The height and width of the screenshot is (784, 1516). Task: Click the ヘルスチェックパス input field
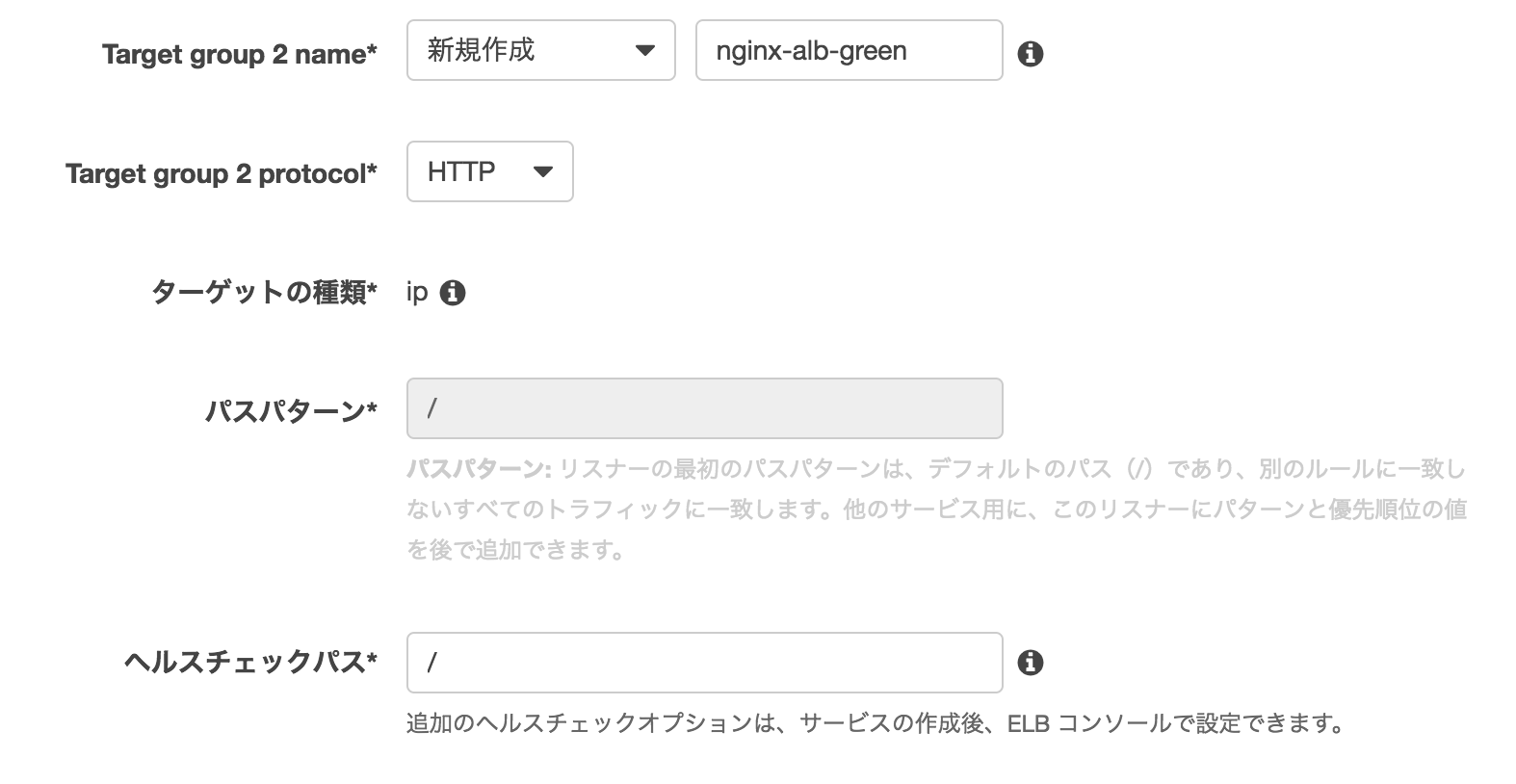[705, 663]
